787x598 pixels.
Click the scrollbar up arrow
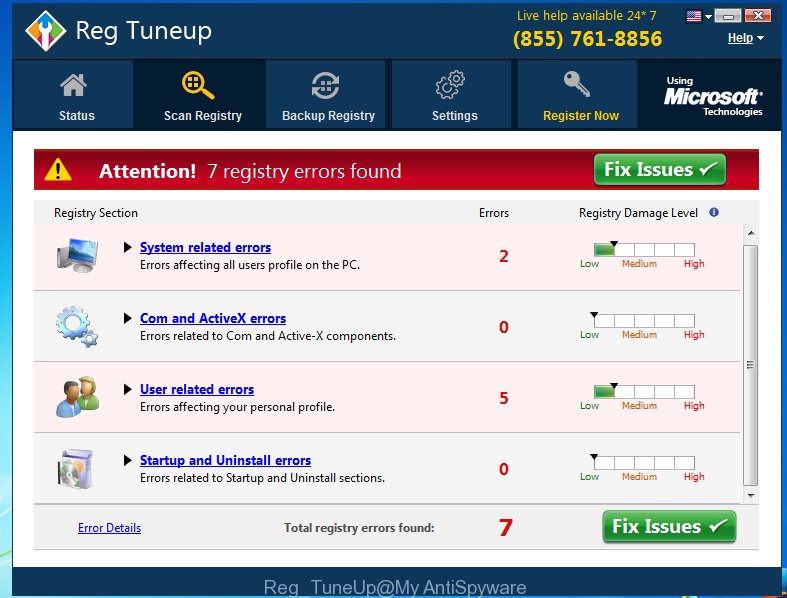tap(751, 233)
